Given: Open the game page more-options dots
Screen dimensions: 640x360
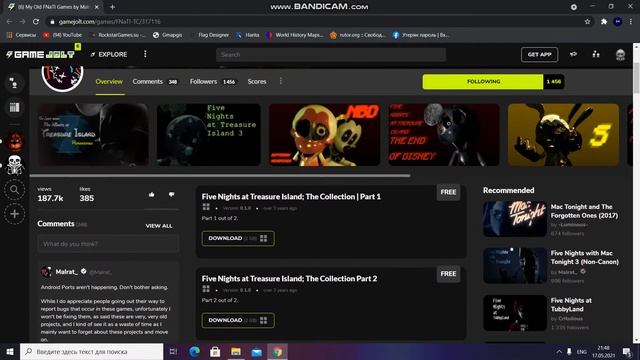Looking at the screenshot, I should coord(280,81).
